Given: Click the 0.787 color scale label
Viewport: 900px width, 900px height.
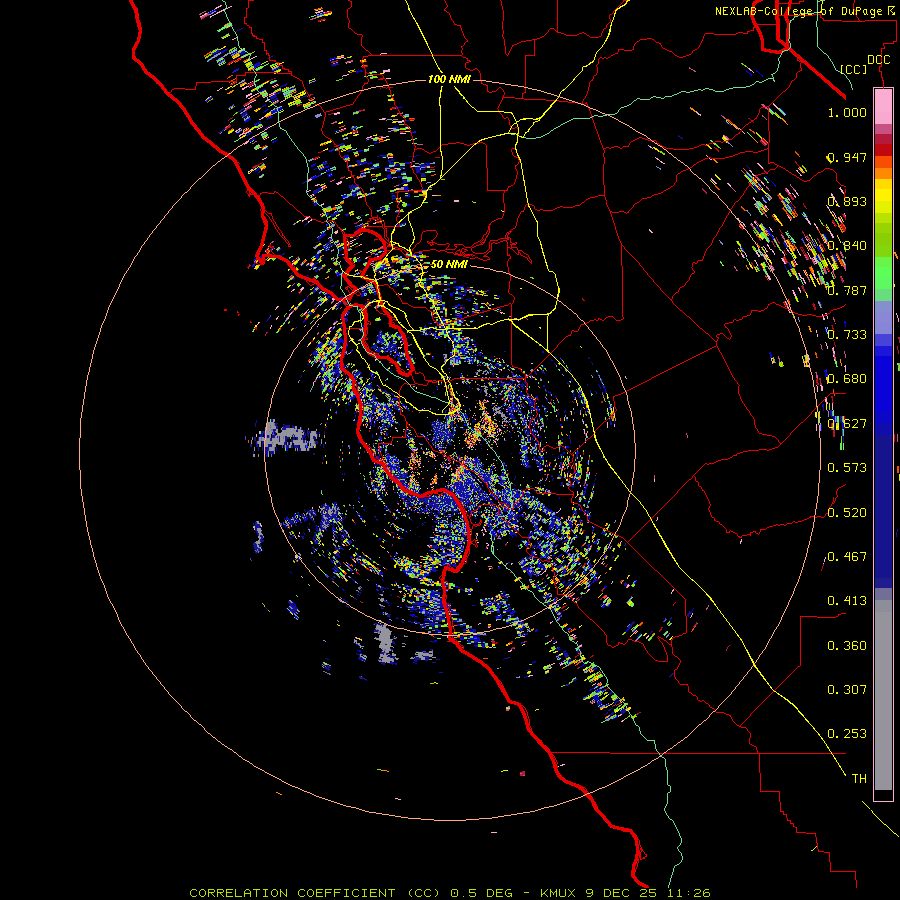Looking at the screenshot, I should tap(847, 290).
